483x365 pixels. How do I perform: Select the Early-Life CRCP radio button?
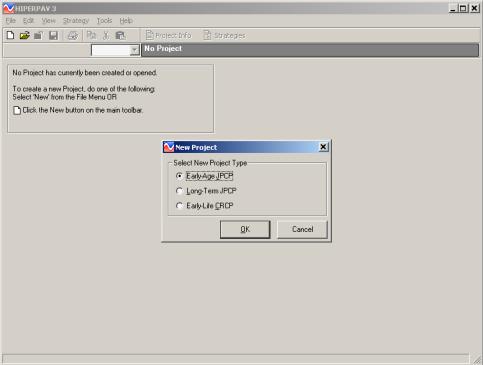tap(179, 206)
